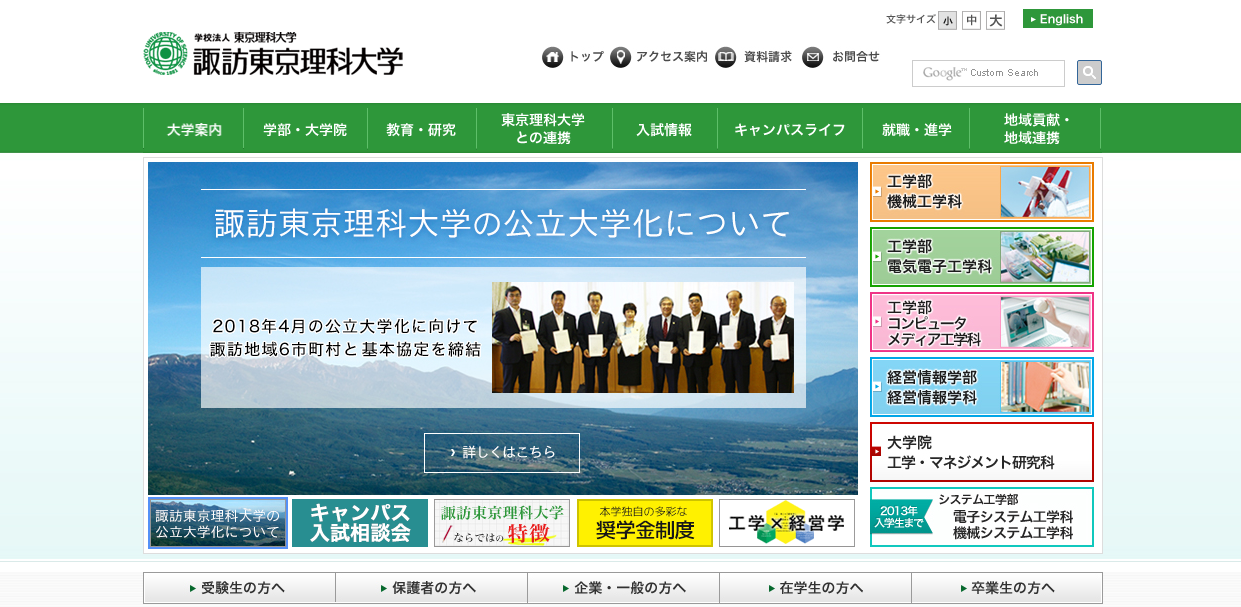The width and height of the screenshot is (1241, 607).
Task: Open the 東京理科大学との連携 menu
Action: click(x=543, y=129)
